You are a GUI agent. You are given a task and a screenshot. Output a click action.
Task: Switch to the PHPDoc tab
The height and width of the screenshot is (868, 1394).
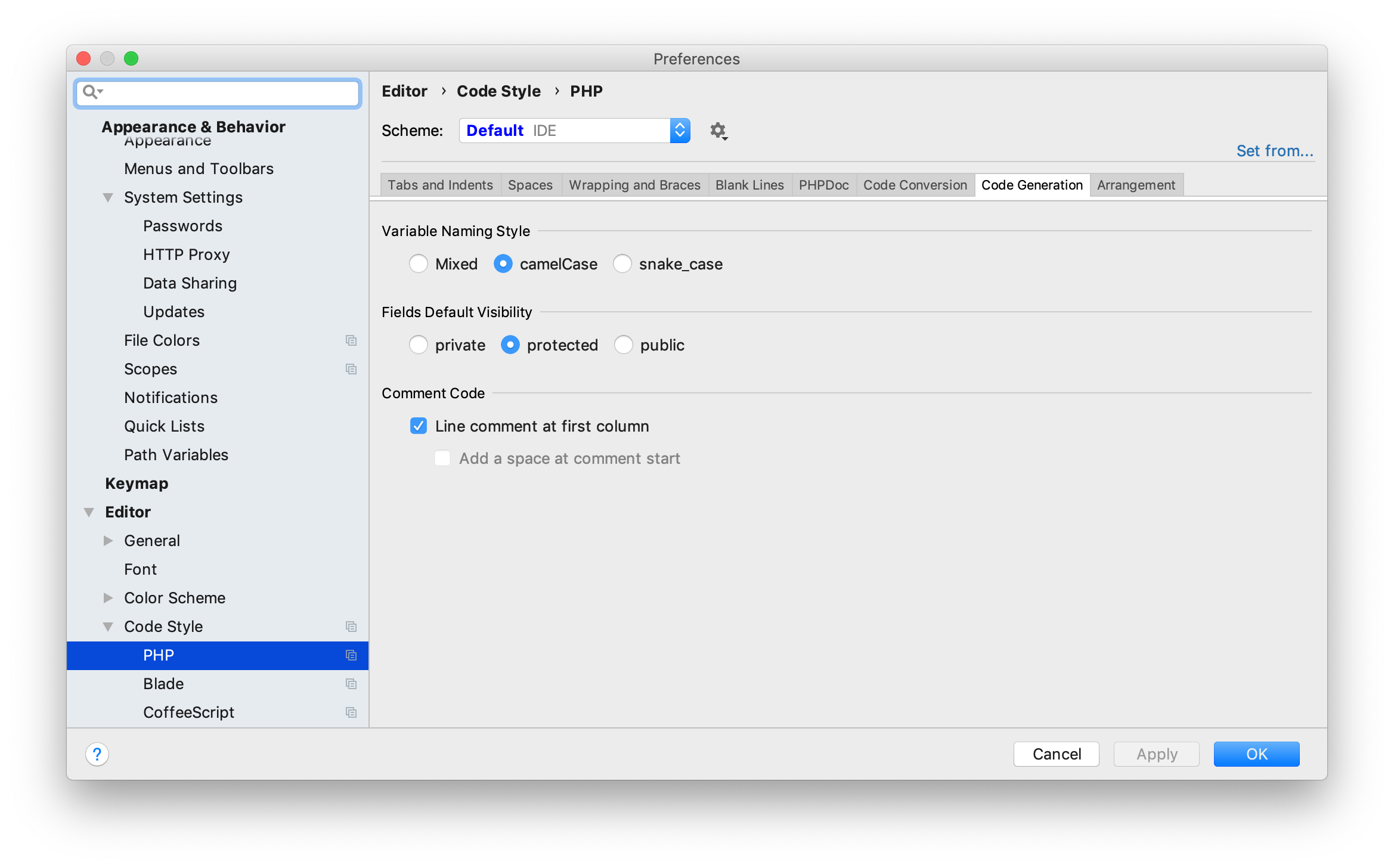pyautogui.click(x=824, y=185)
